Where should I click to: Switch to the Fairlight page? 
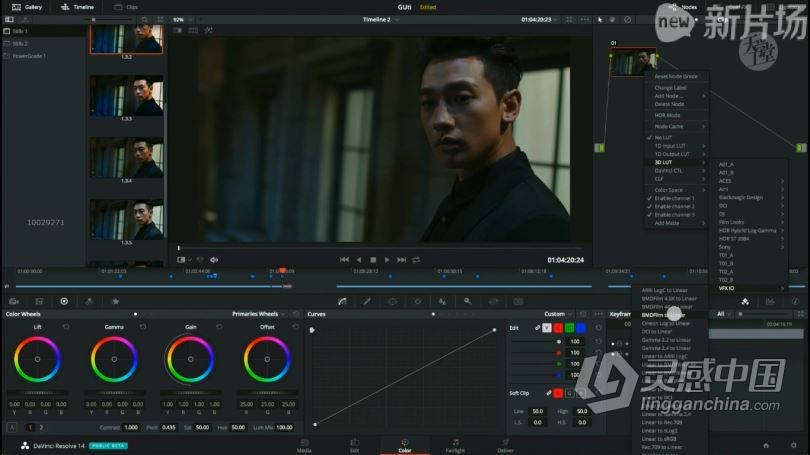click(x=455, y=446)
